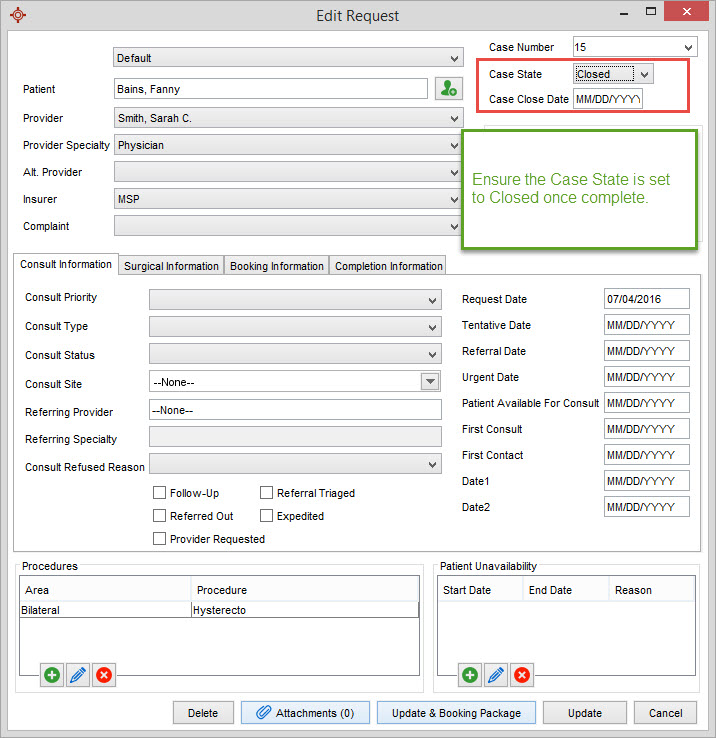This screenshot has width=716, height=738.
Task: Enable the Follow-Up checkbox
Action: (x=160, y=493)
